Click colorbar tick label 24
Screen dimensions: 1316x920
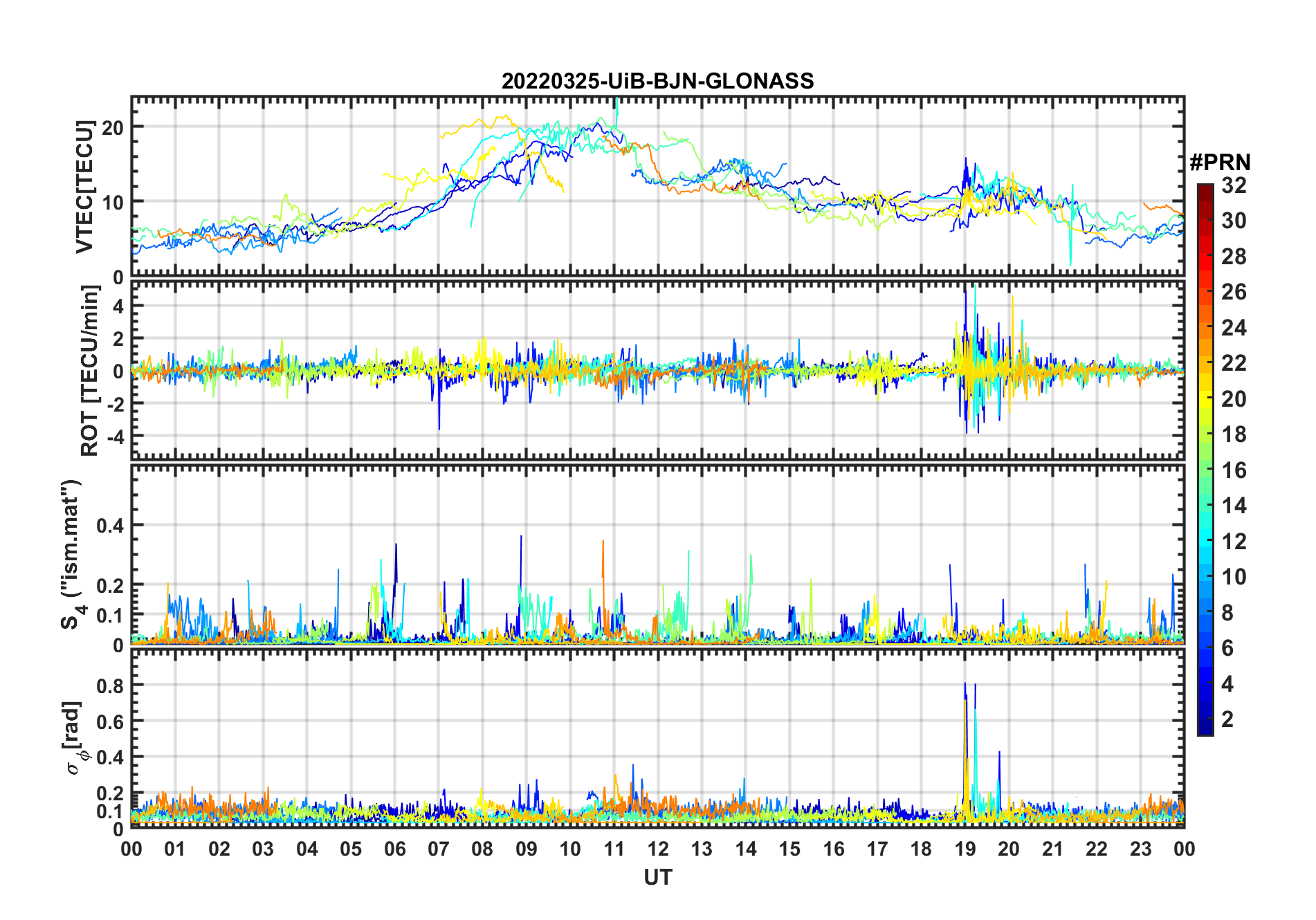(x=1234, y=327)
